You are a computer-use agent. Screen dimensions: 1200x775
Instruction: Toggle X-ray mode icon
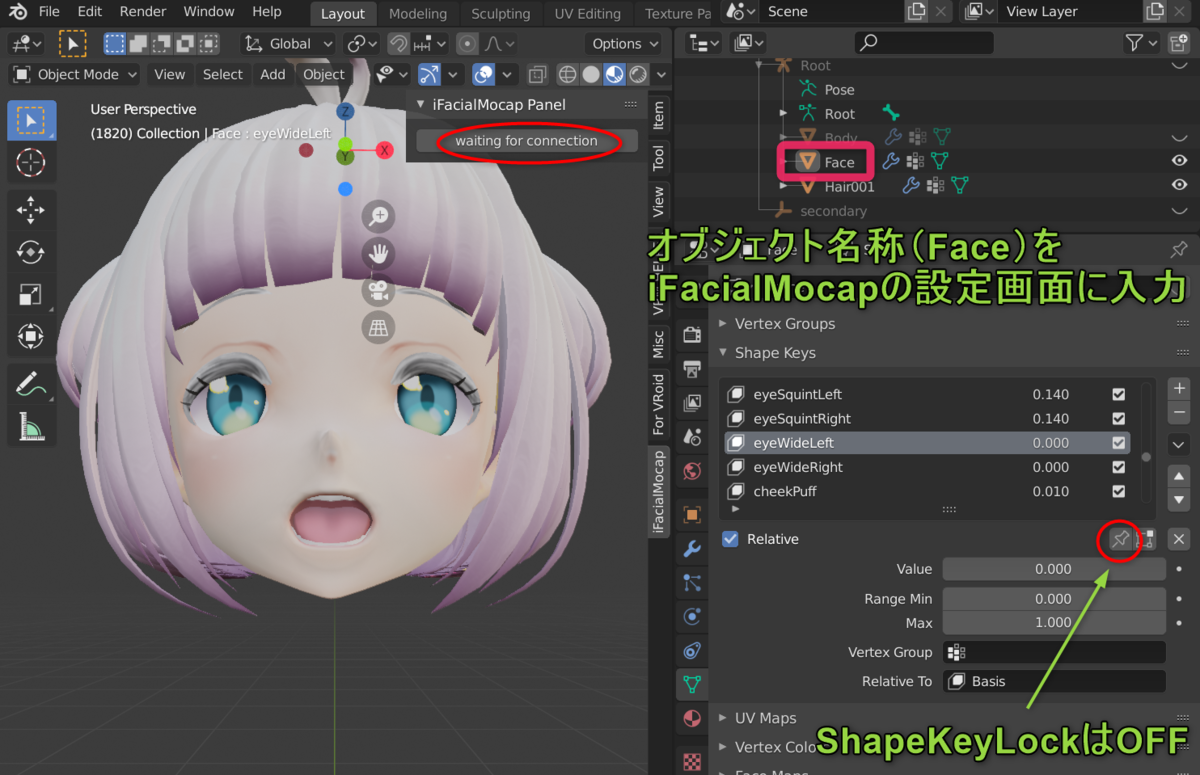[x=537, y=74]
